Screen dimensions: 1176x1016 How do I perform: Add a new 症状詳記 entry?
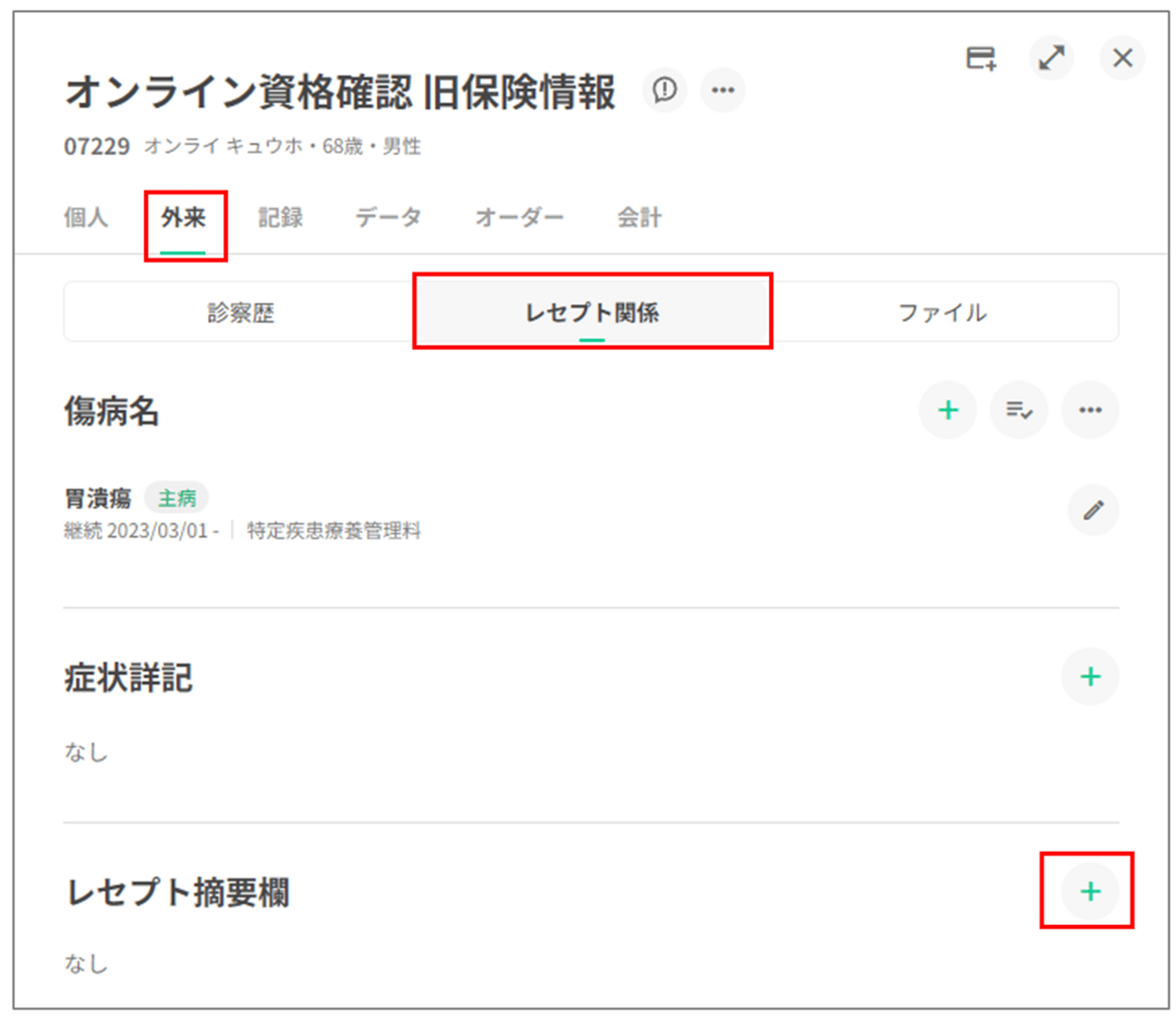pos(1090,676)
